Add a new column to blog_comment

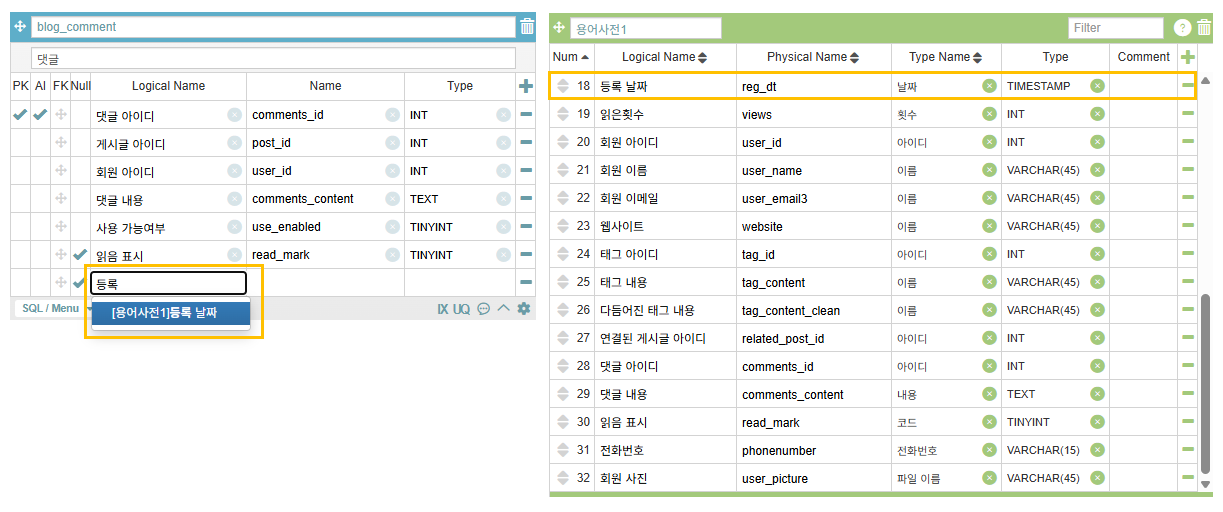pyautogui.click(x=526, y=86)
